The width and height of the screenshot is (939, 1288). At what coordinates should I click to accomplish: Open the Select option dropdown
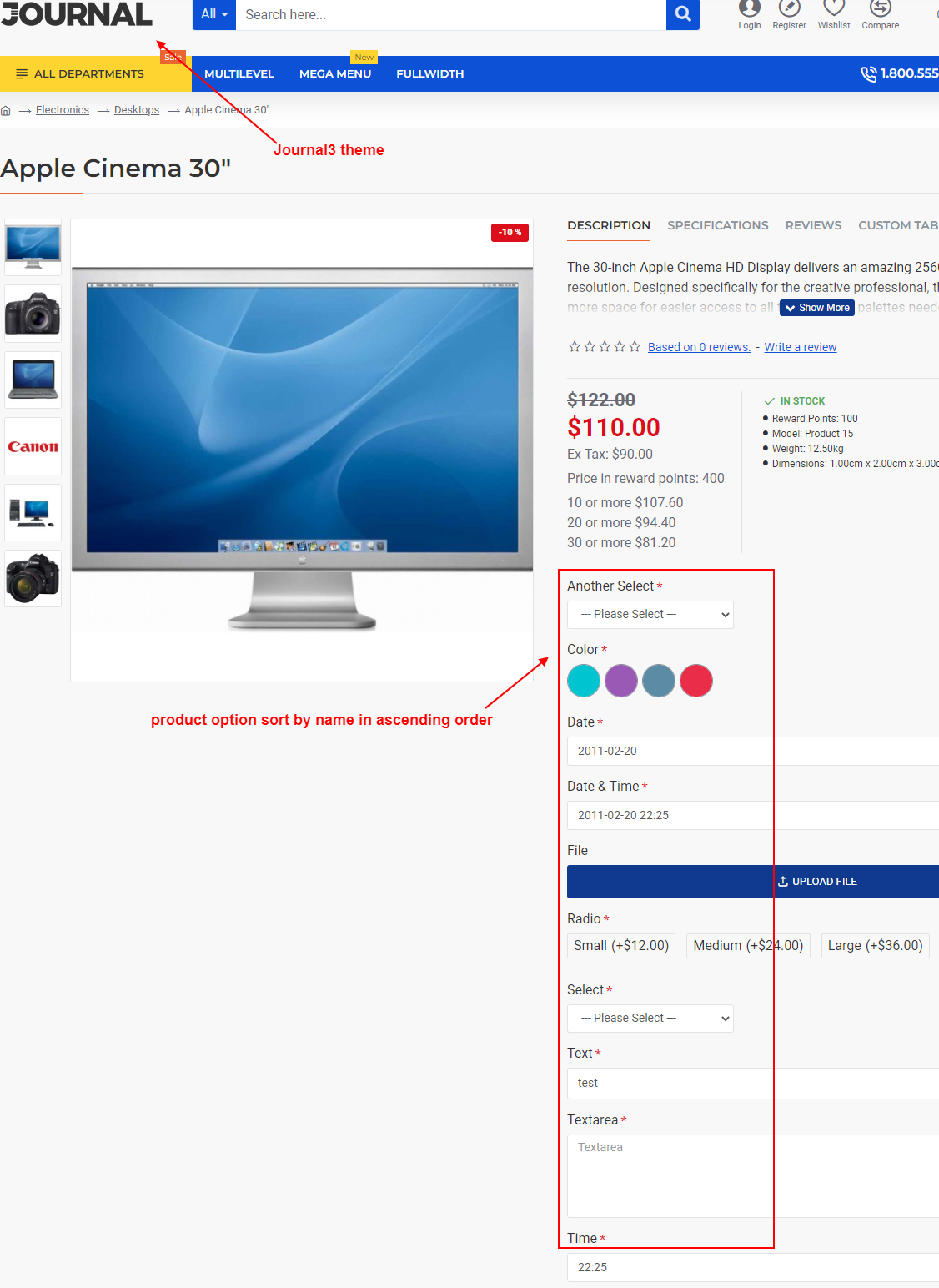650,1019
